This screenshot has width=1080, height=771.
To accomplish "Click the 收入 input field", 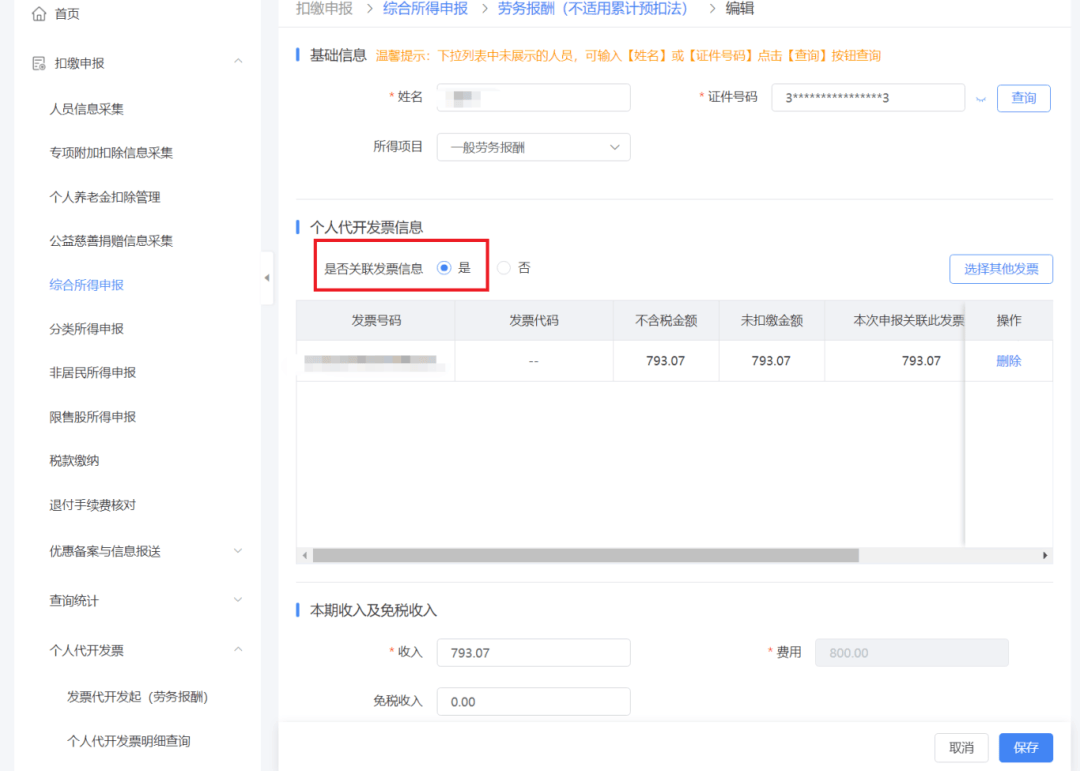I will (533, 653).
